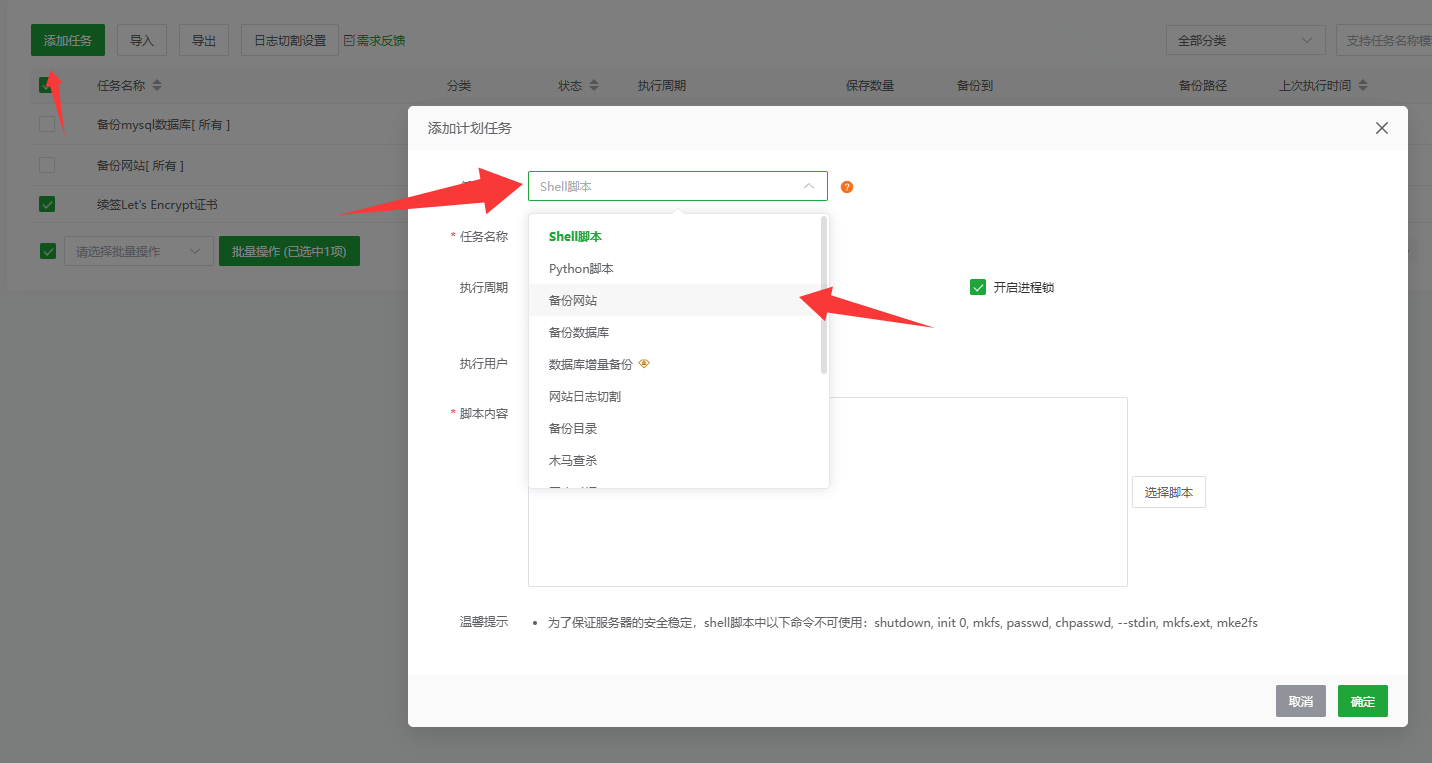
Task: Click sort icon next to 状态 column
Action: coord(594,86)
